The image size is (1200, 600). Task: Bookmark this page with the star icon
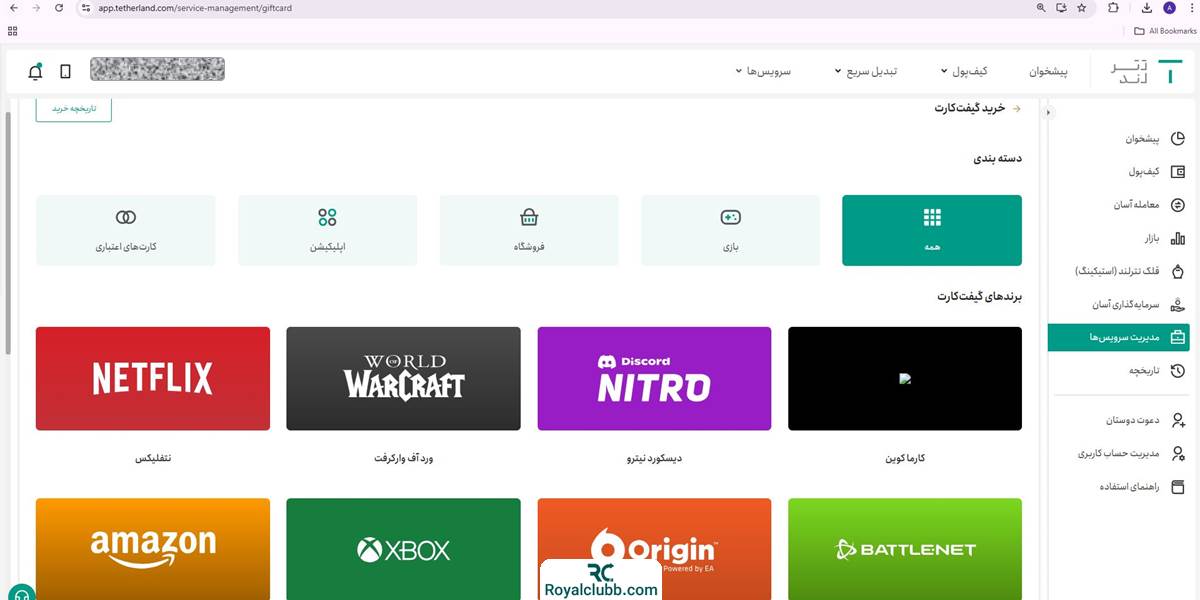(1081, 7)
